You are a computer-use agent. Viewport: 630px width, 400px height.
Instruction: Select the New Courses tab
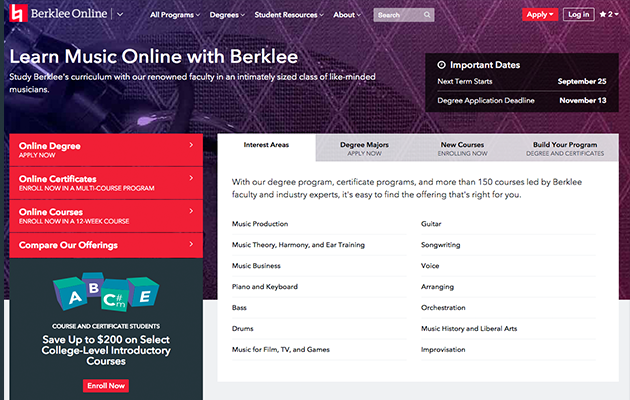point(464,148)
